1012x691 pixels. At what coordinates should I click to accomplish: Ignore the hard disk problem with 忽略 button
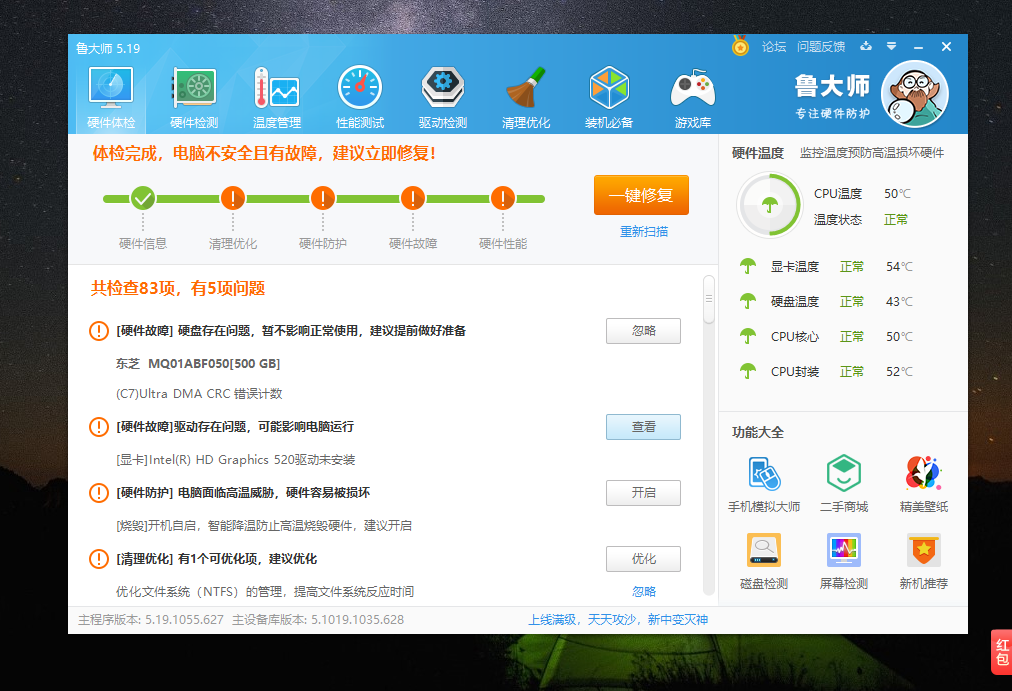[x=643, y=331]
